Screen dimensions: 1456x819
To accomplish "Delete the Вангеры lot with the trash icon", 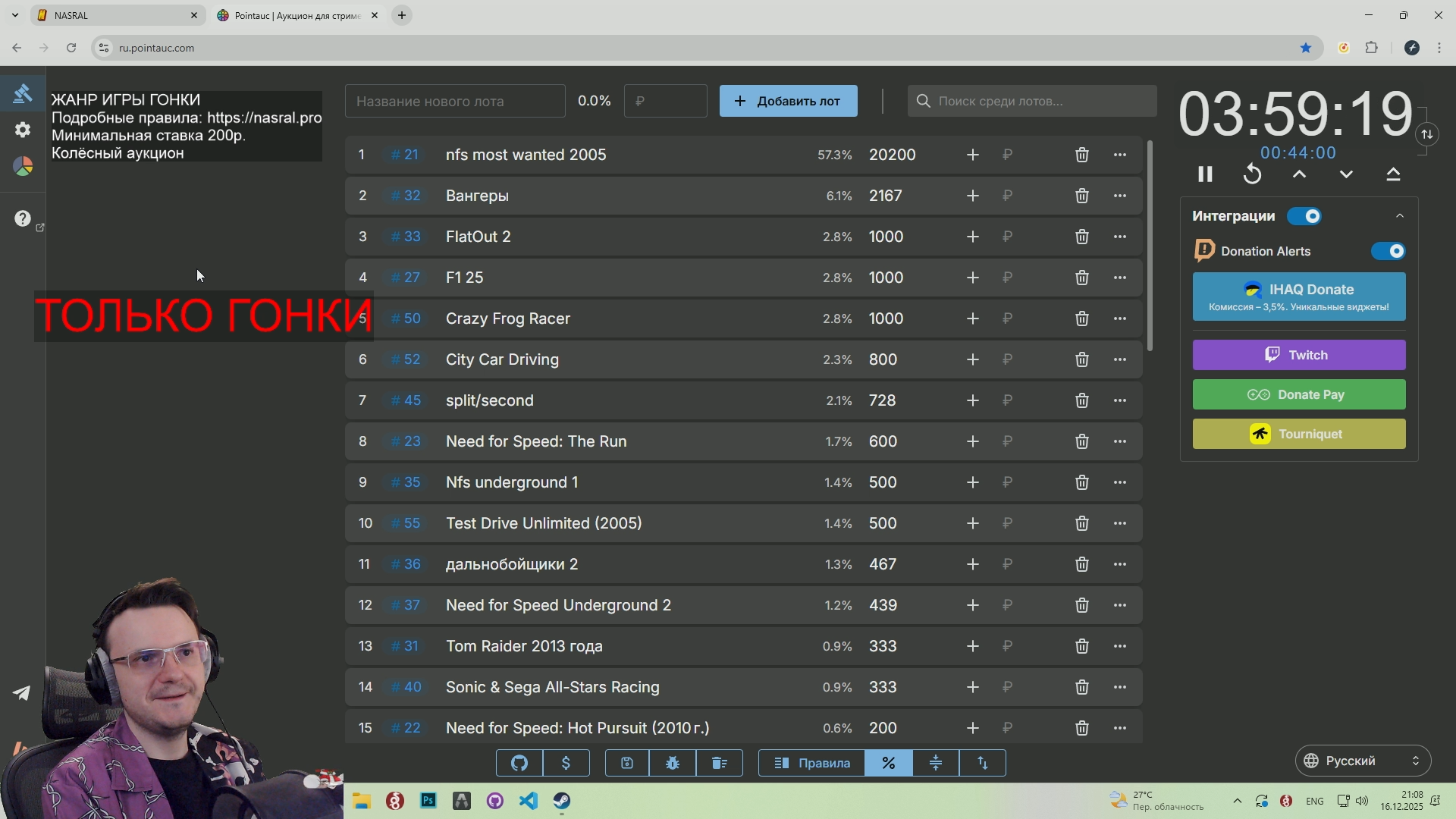I will [x=1082, y=196].
